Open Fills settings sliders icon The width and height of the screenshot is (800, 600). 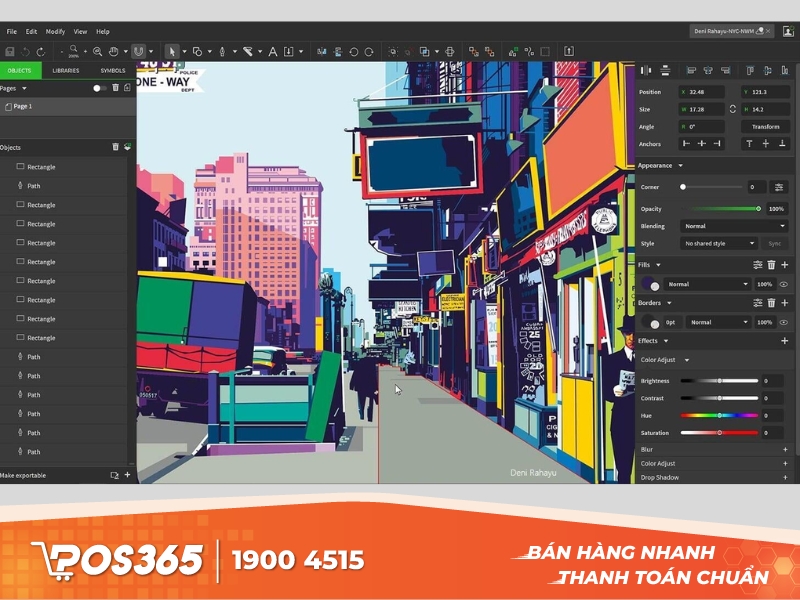coord(758,265)
